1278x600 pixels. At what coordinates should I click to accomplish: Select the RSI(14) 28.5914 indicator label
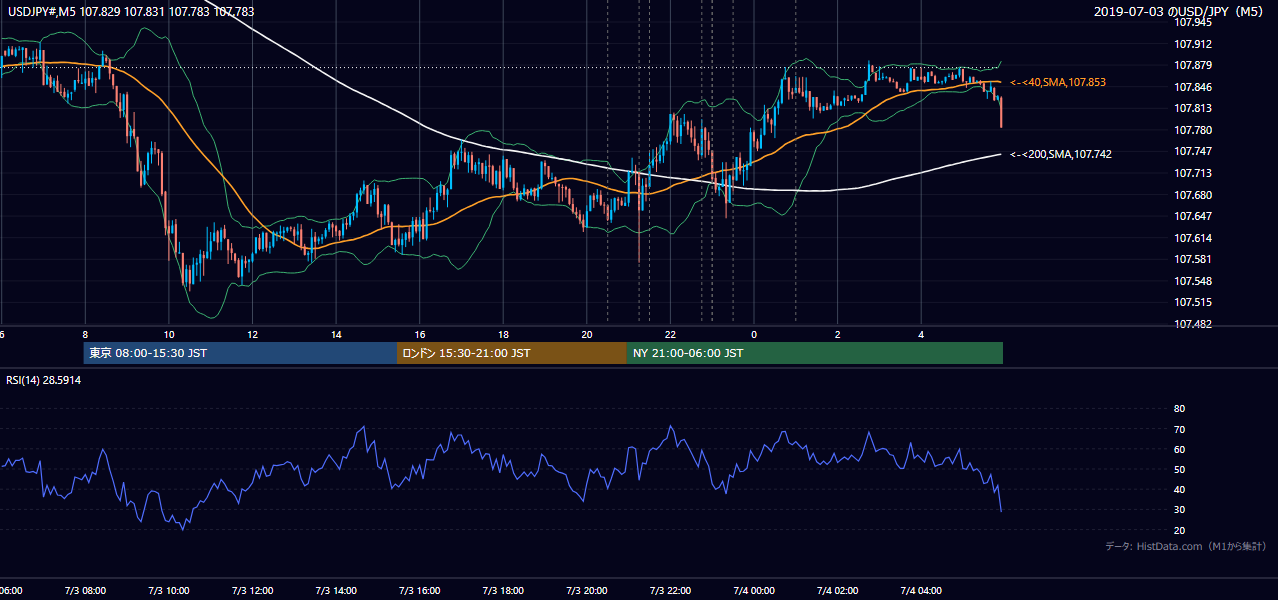click(44, 380)
